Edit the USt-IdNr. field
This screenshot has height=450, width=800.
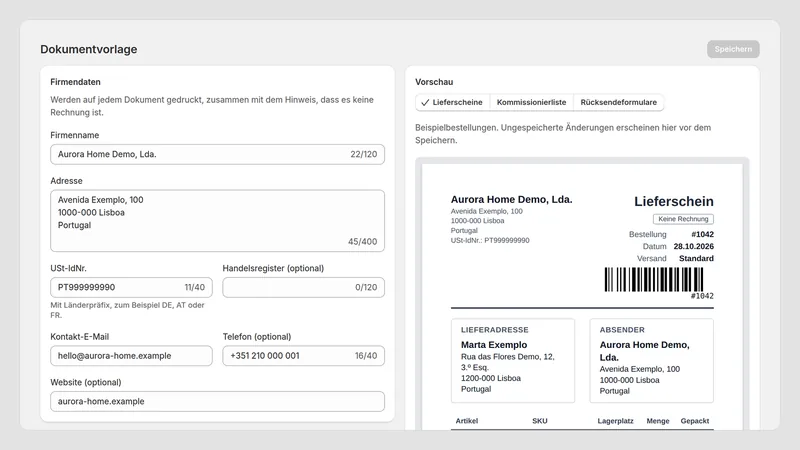pyautogui.click(x=131, y=287)
